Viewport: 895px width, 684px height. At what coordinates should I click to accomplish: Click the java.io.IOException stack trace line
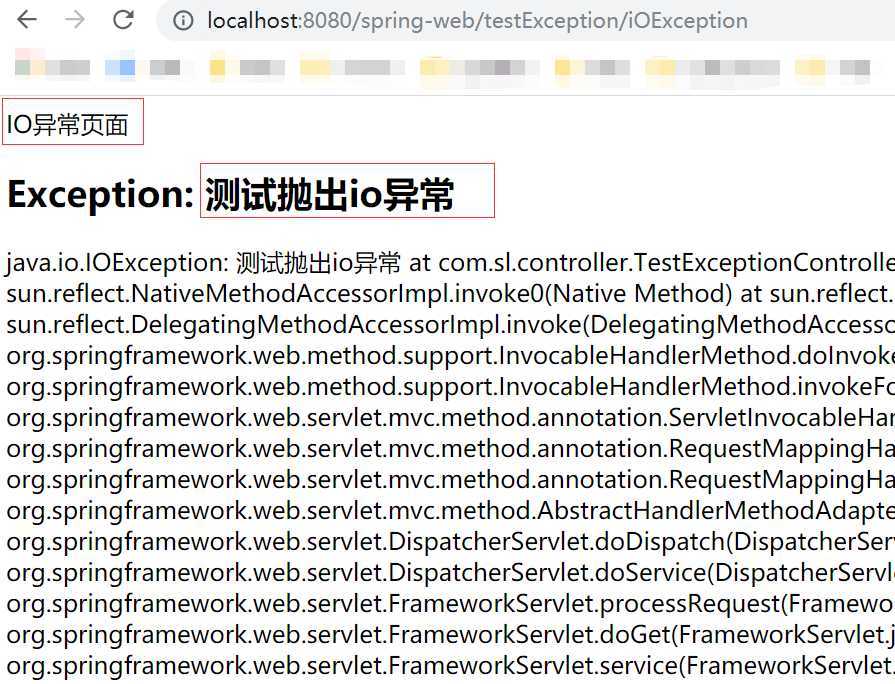click(450, 263)
